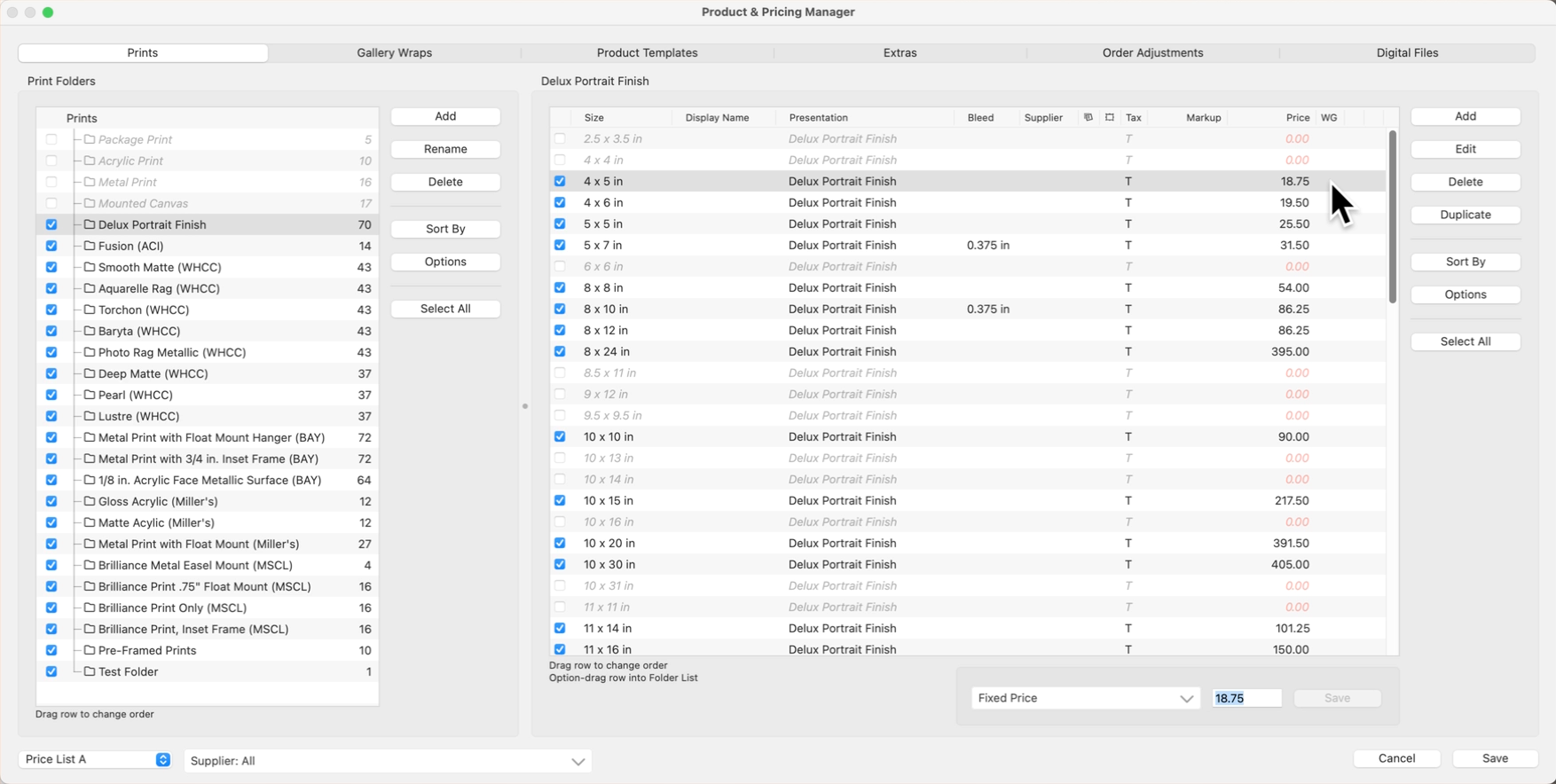The height and width of the screenshot is (784, 1556).
Task: Enable the Package Print folder checkbox
Action: [x=51, y=139]
